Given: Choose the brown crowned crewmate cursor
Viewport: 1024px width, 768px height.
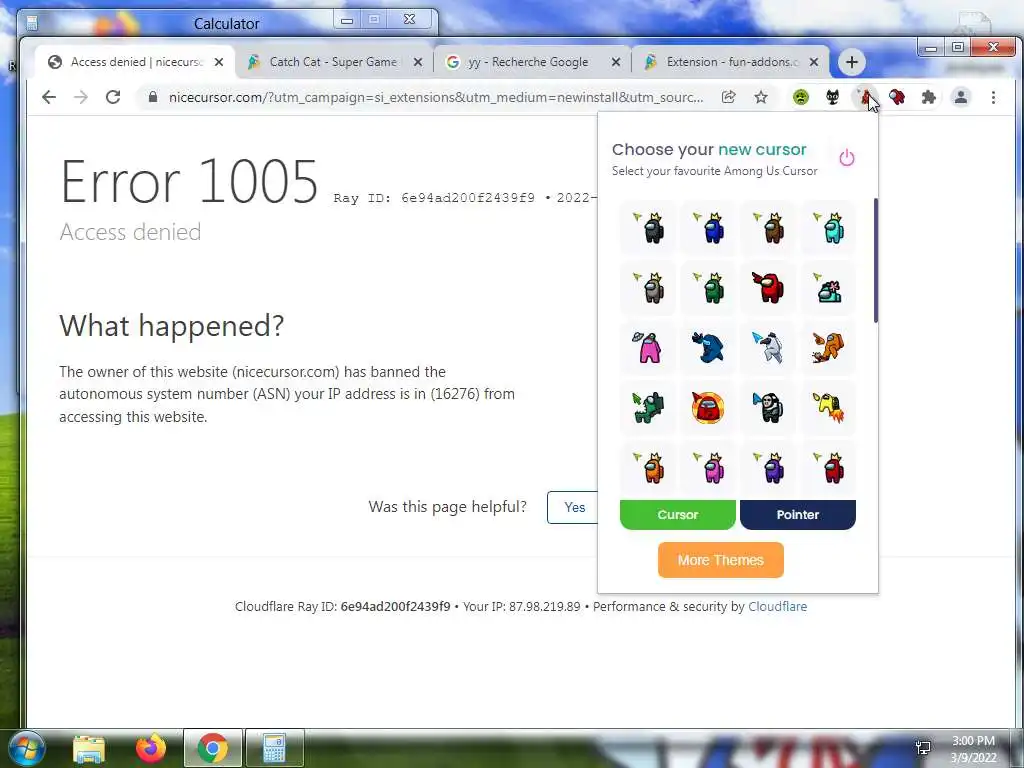Looking at the screenshot, I should [x=769, y=229].
